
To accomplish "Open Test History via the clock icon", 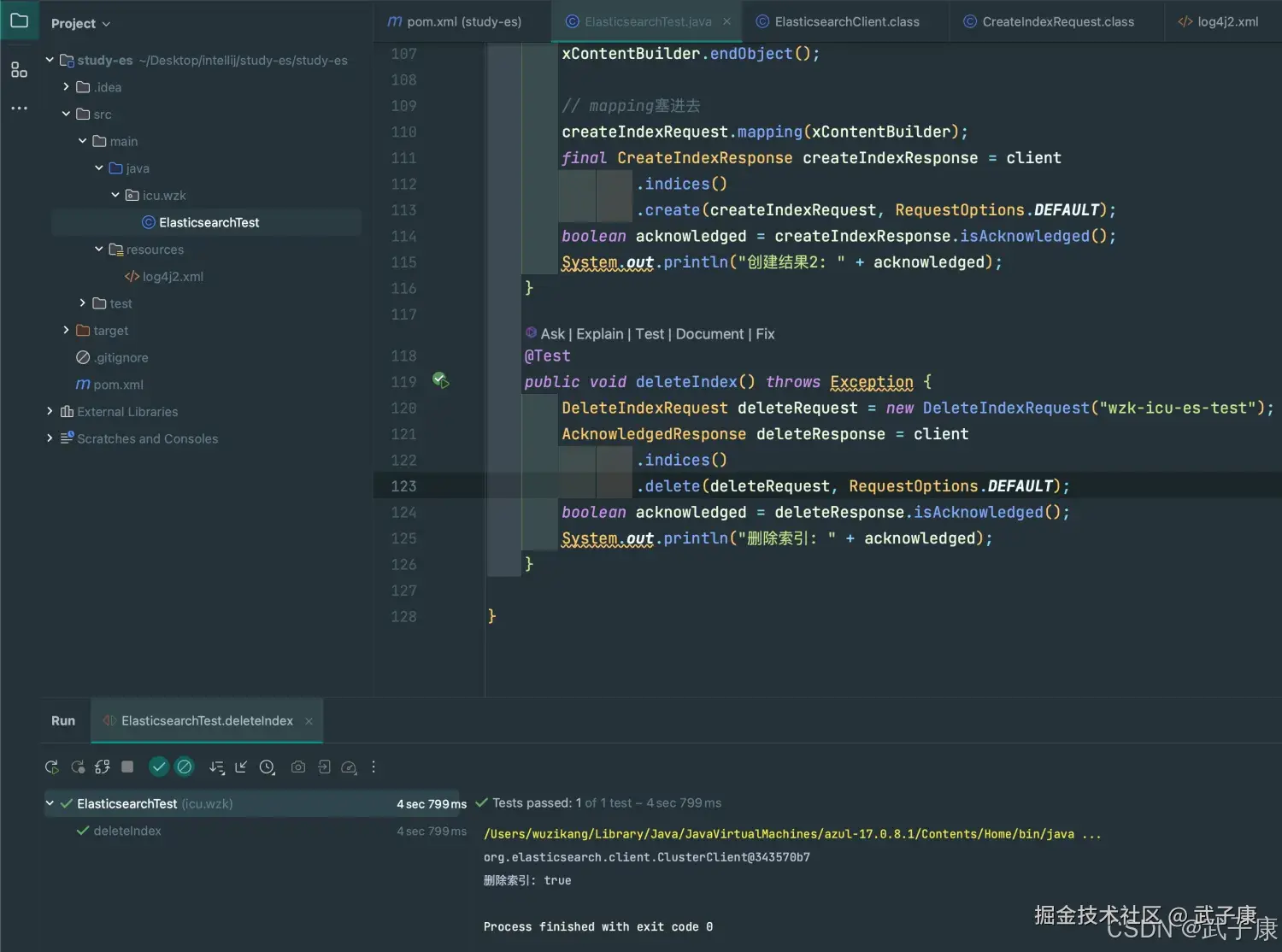I will 268,767.
